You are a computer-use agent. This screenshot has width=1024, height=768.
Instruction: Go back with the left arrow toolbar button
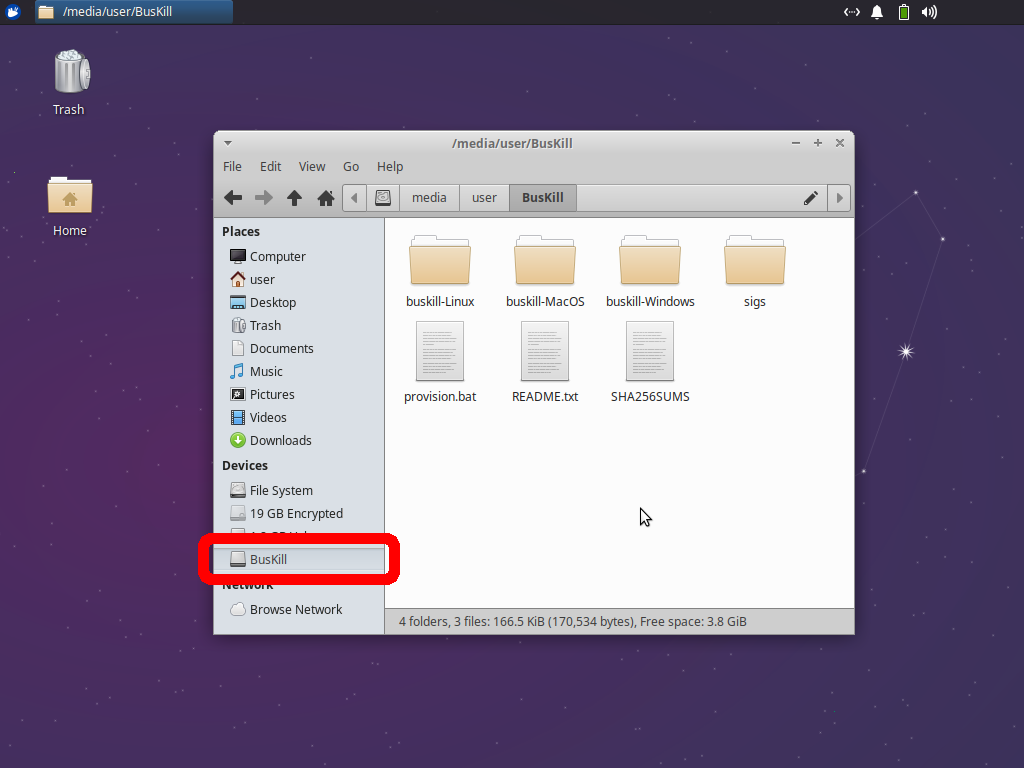(x=233, y=198)
